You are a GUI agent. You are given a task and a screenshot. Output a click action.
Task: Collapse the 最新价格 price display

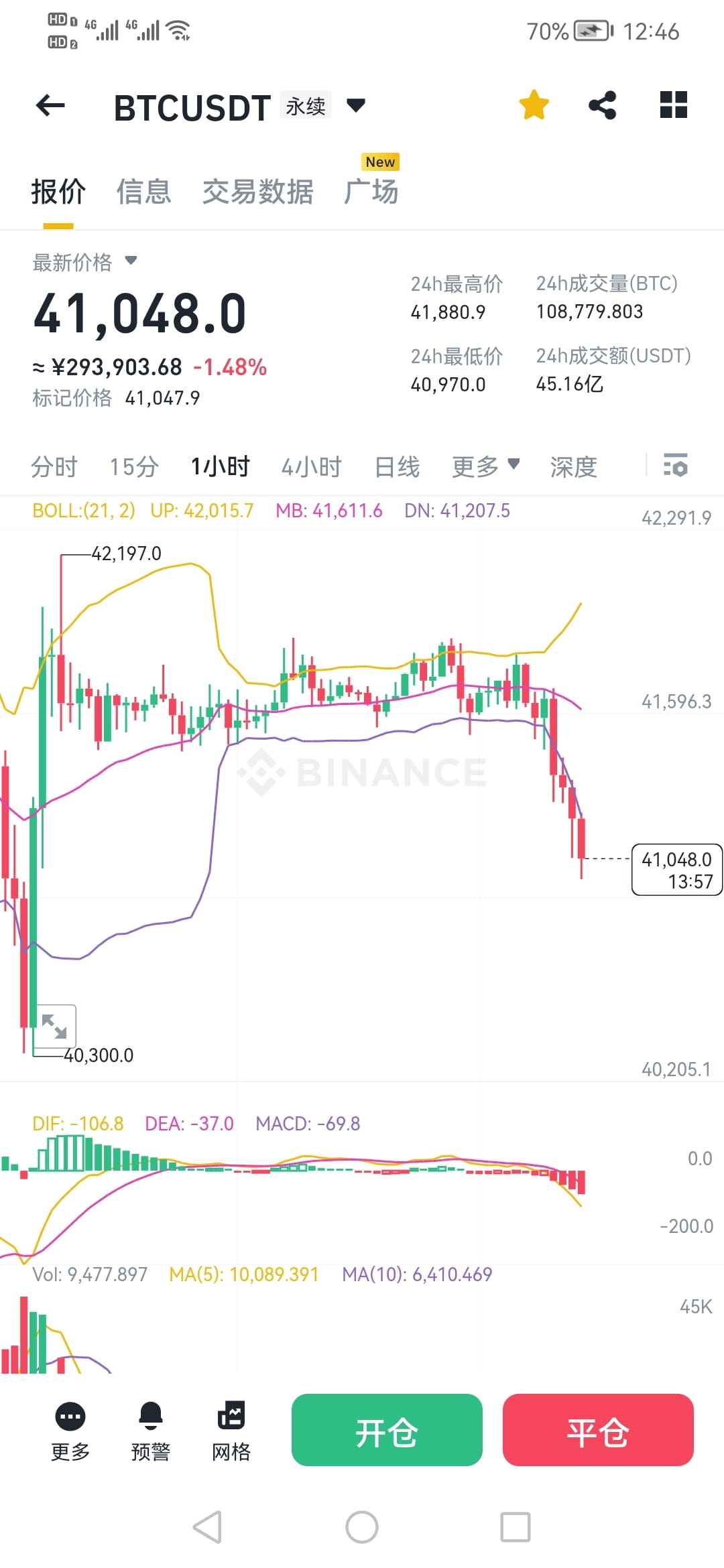click(x=131, y=261)
